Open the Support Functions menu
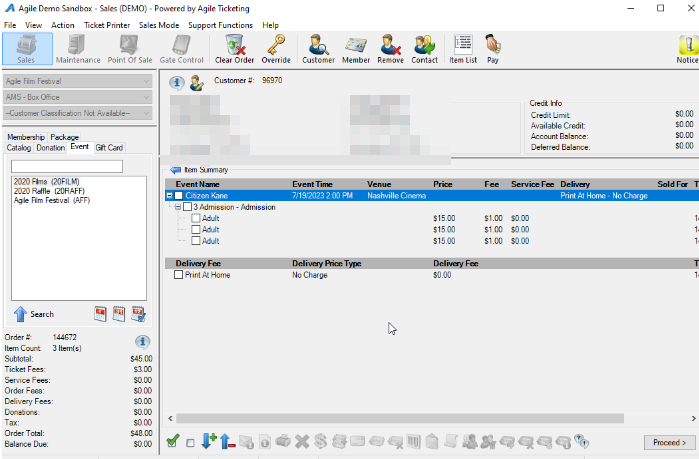The width and height of the screenshot is (699, 459). 220,25
